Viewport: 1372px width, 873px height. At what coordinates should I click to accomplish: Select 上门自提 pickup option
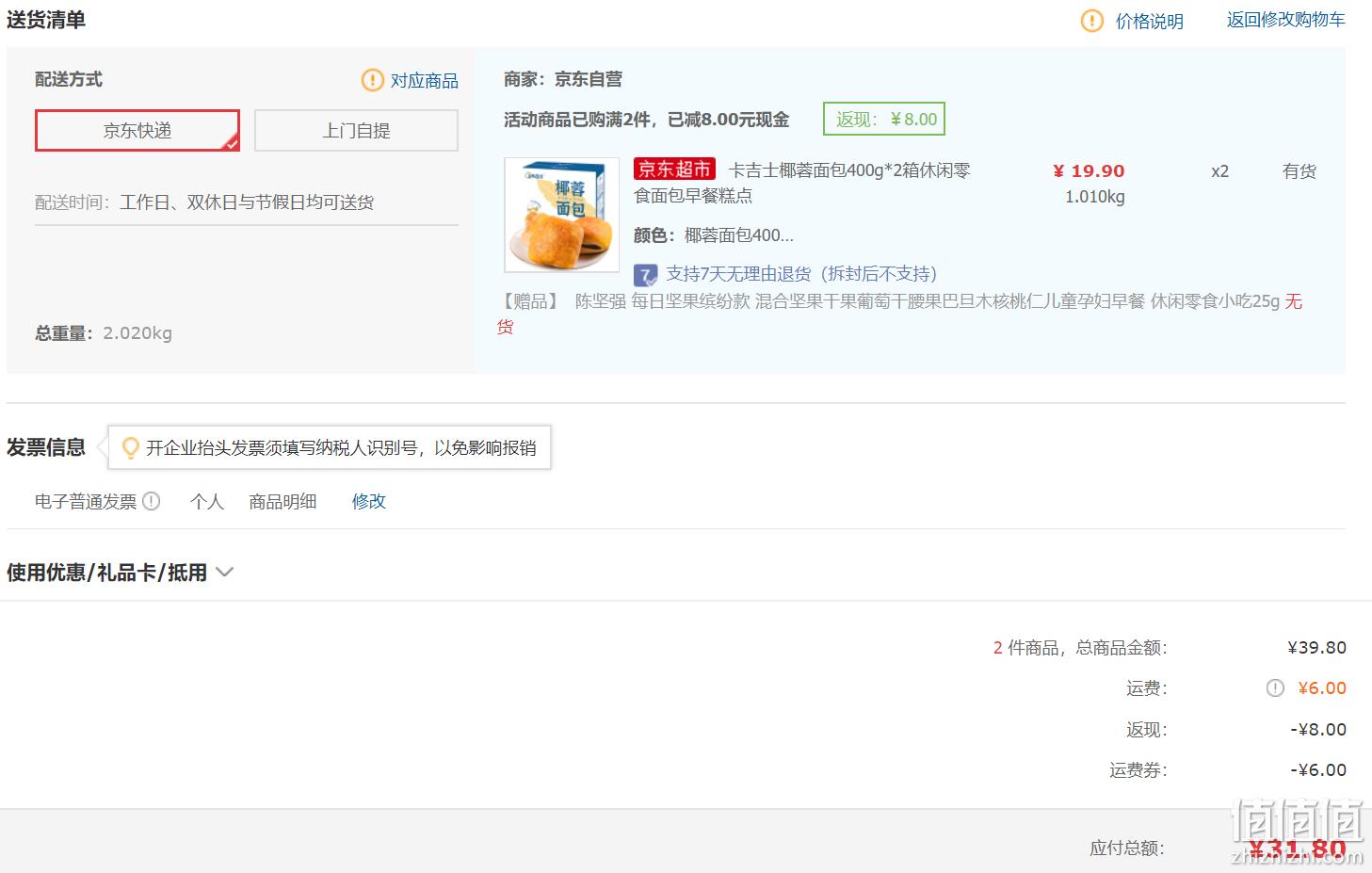tap(356, 130)
